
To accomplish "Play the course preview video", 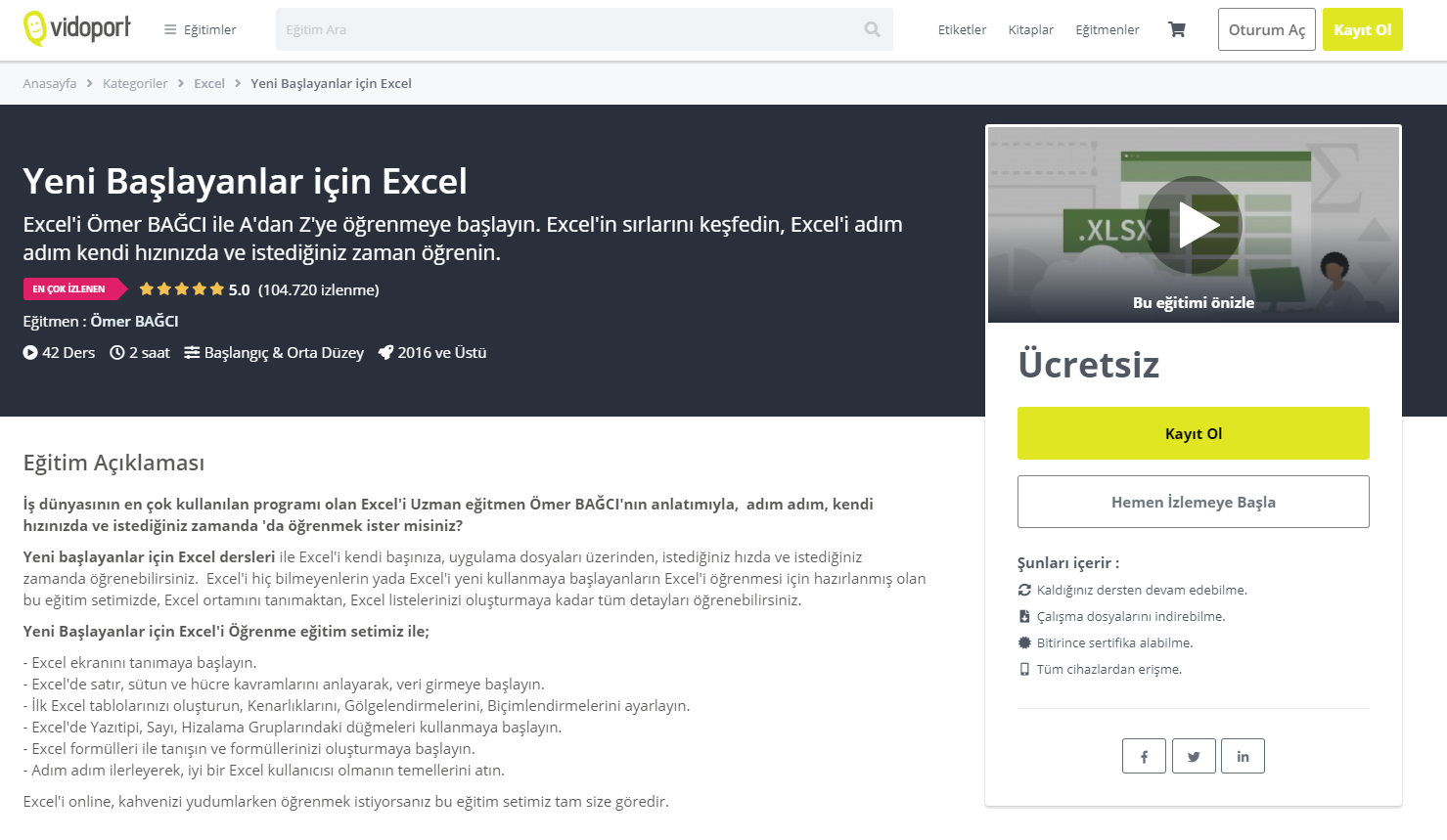I will (1194, 225).
